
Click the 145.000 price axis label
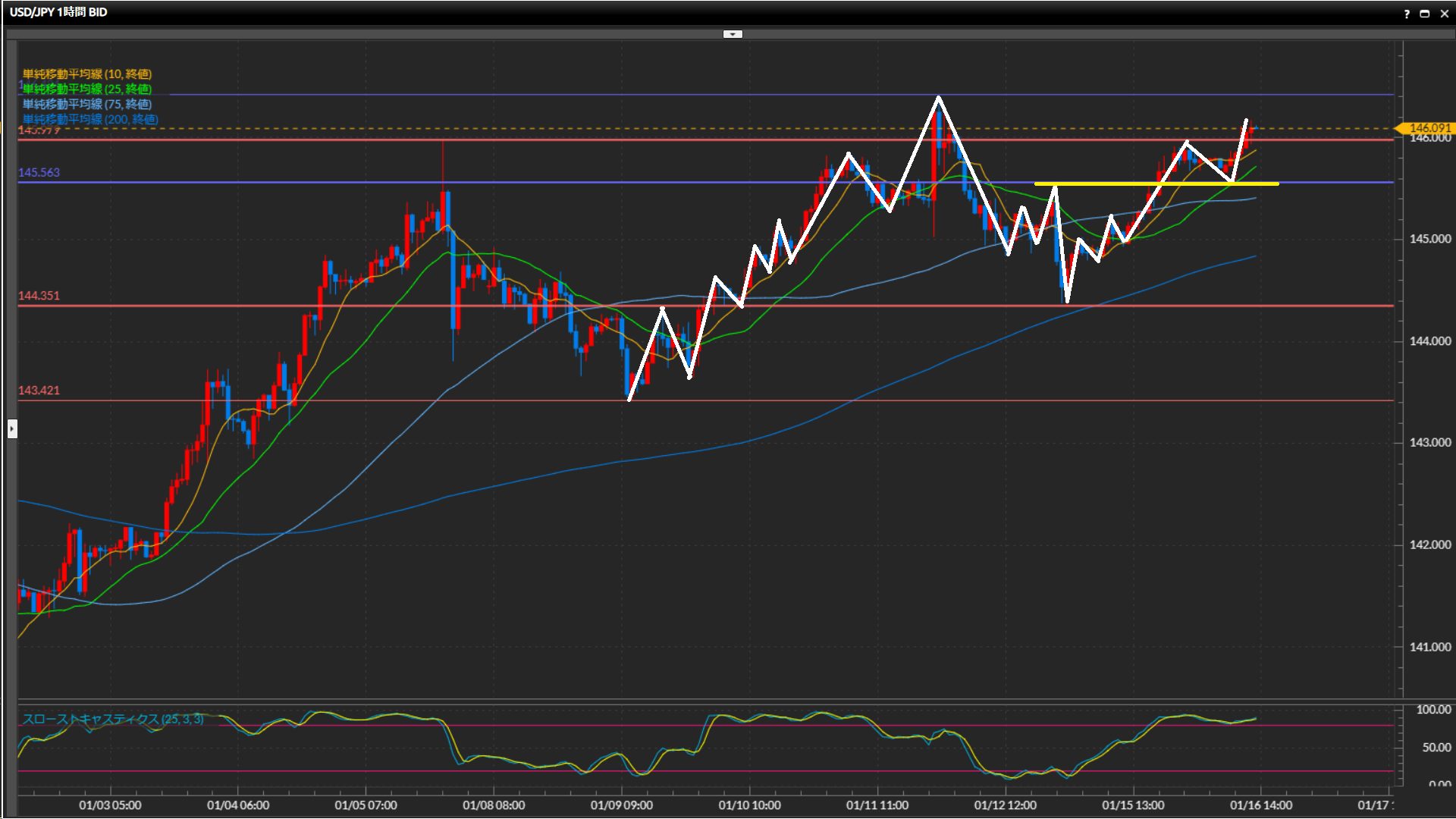coord(1429,239)
